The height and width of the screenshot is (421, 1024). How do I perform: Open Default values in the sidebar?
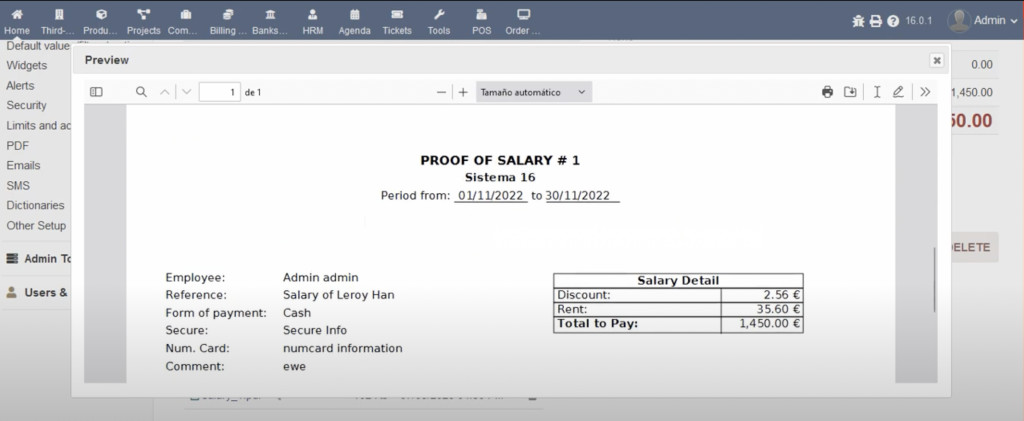tap(38, 46)
